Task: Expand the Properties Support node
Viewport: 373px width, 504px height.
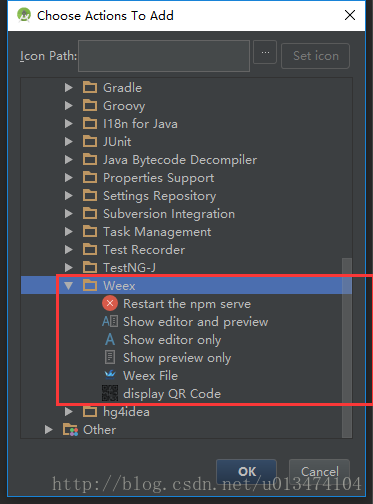Action: tap(69, 178)
